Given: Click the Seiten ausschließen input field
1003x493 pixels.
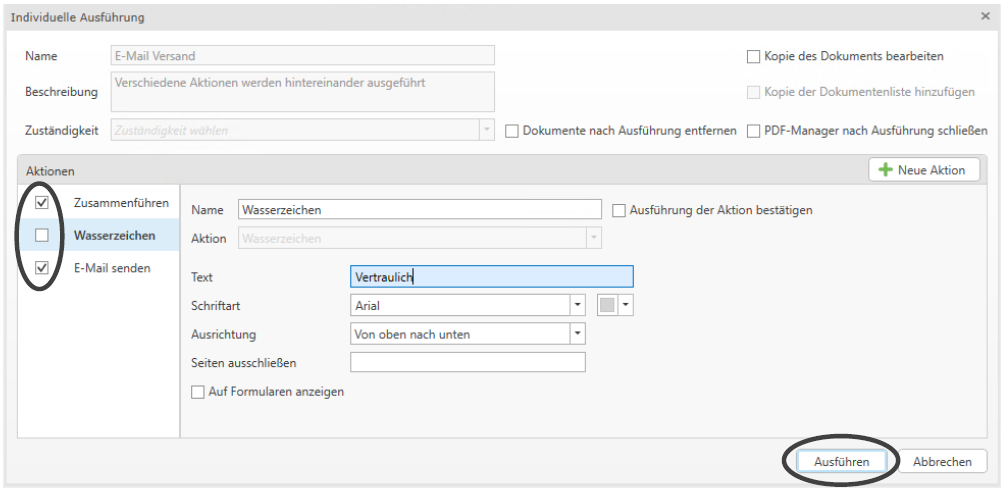Looking at the screenshot, I should (467, 362).
